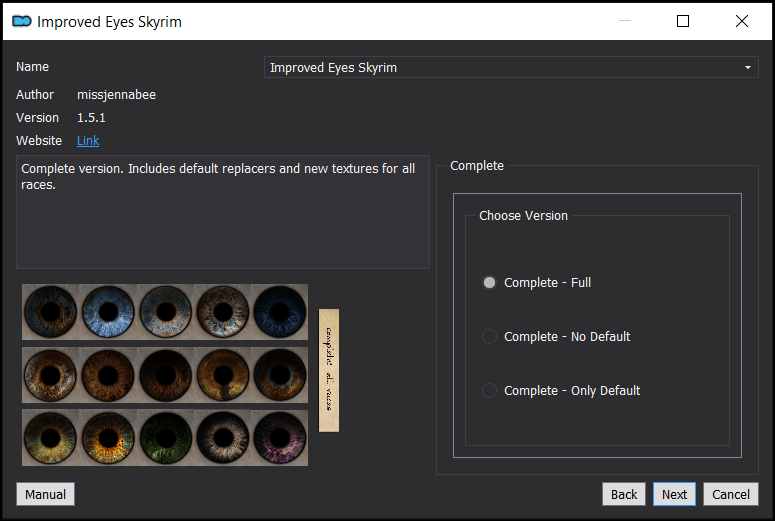Click the vertical parchment label image

pyautogui.click(x=329, y=370)
